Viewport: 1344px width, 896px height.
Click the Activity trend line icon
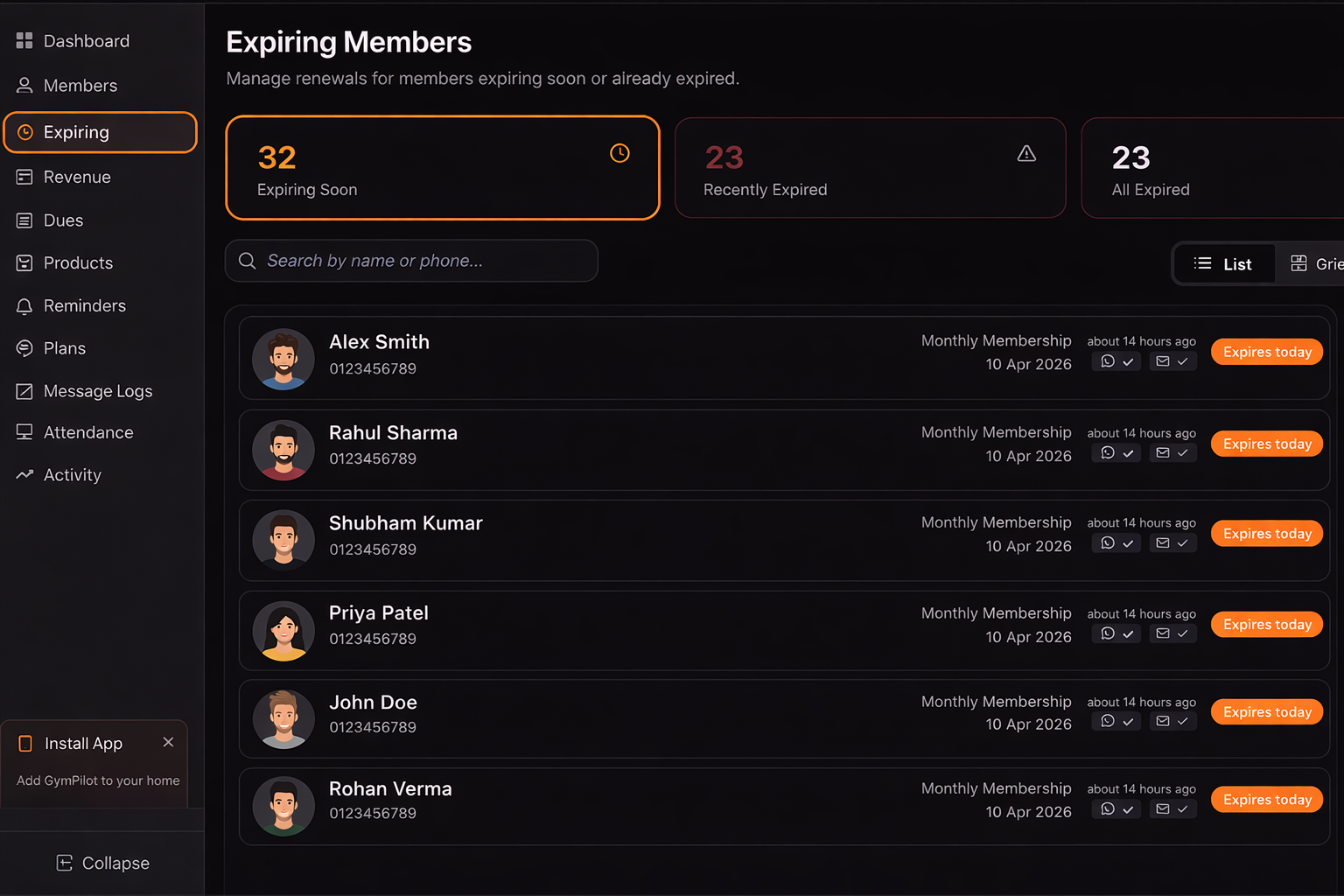tap(24, 475)
